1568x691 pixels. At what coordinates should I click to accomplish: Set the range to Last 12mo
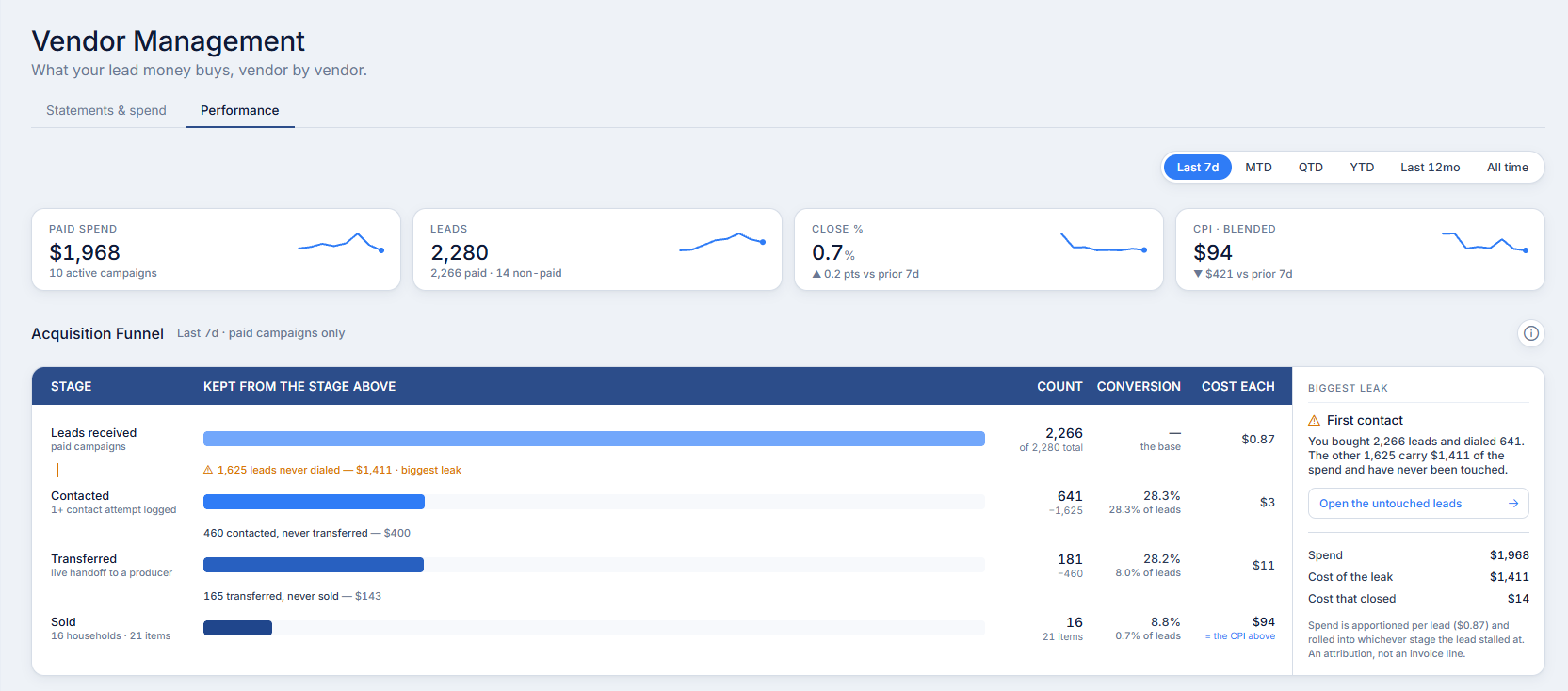click(1431, 167)
